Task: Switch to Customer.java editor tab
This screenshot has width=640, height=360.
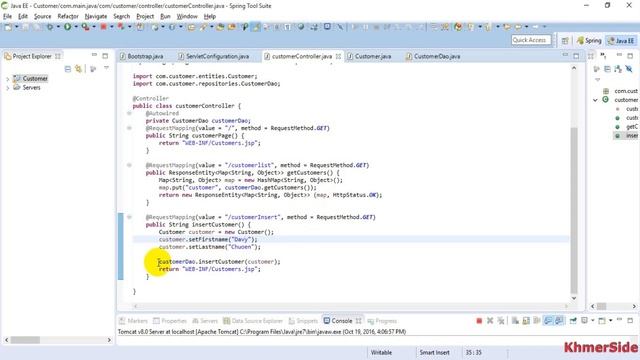Action: [x=369, y=56]
